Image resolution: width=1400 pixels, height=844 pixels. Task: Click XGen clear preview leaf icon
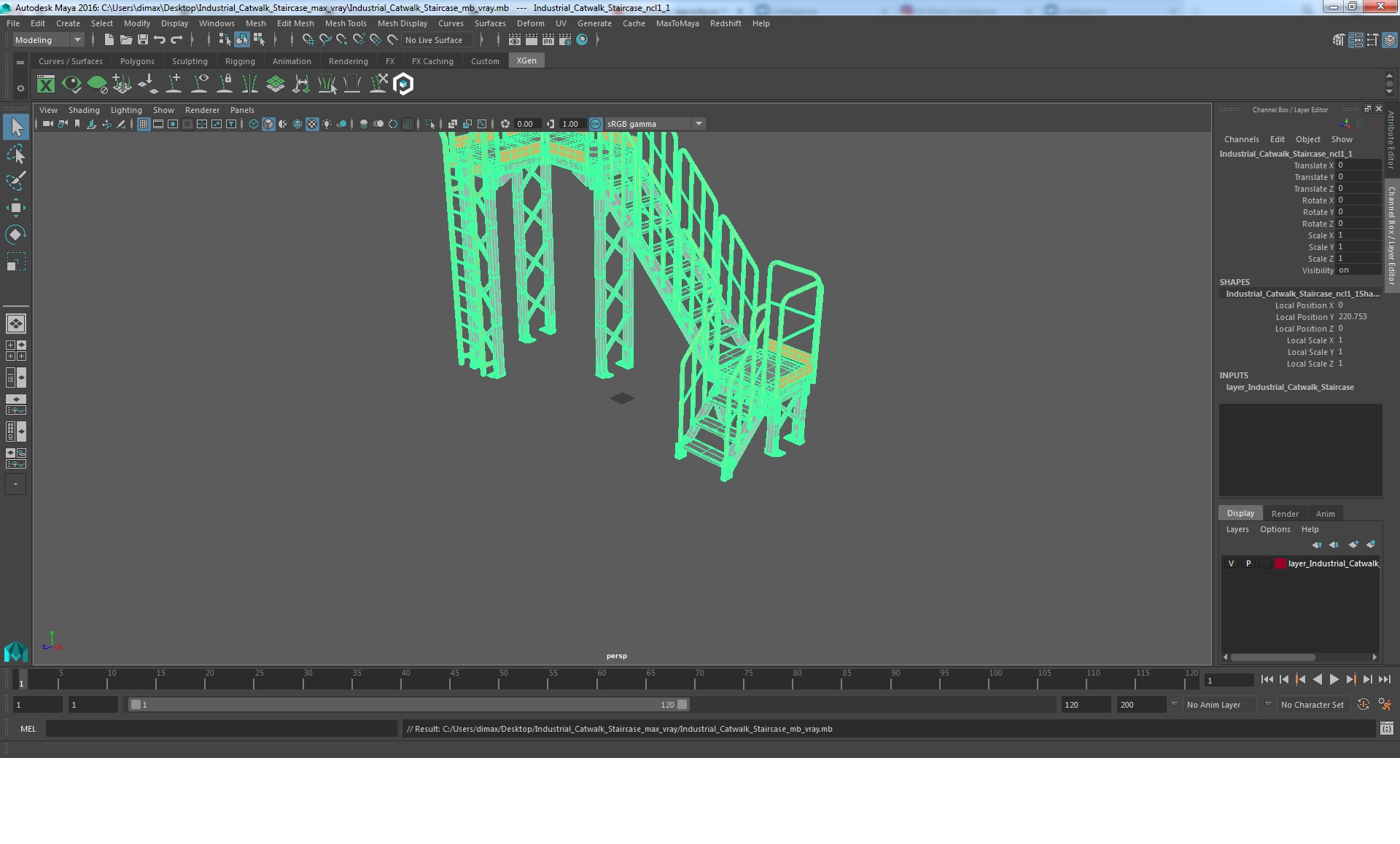[97, 85]
